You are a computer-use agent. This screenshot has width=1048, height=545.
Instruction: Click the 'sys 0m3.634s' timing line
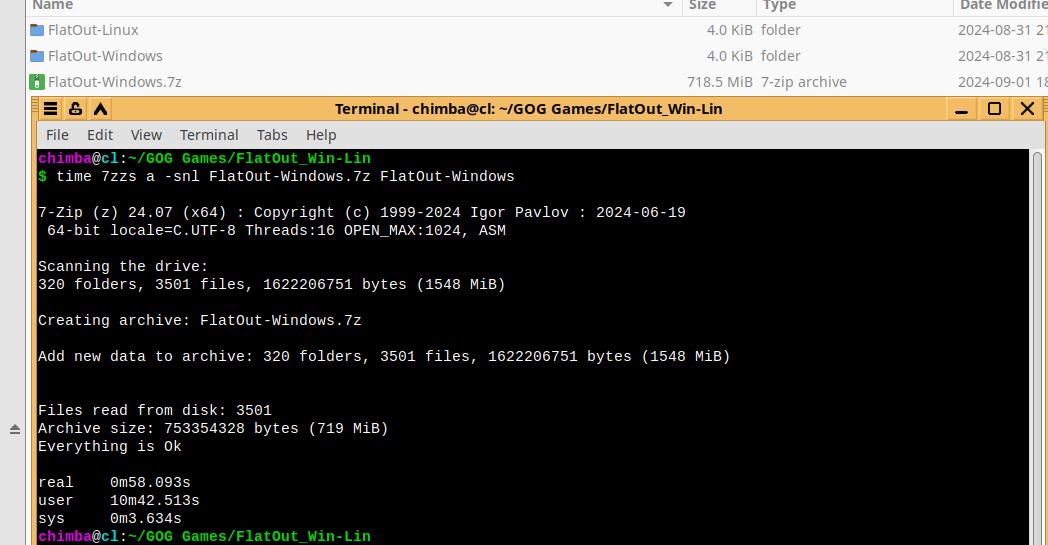pyautogui.click(x=110, y=519)
